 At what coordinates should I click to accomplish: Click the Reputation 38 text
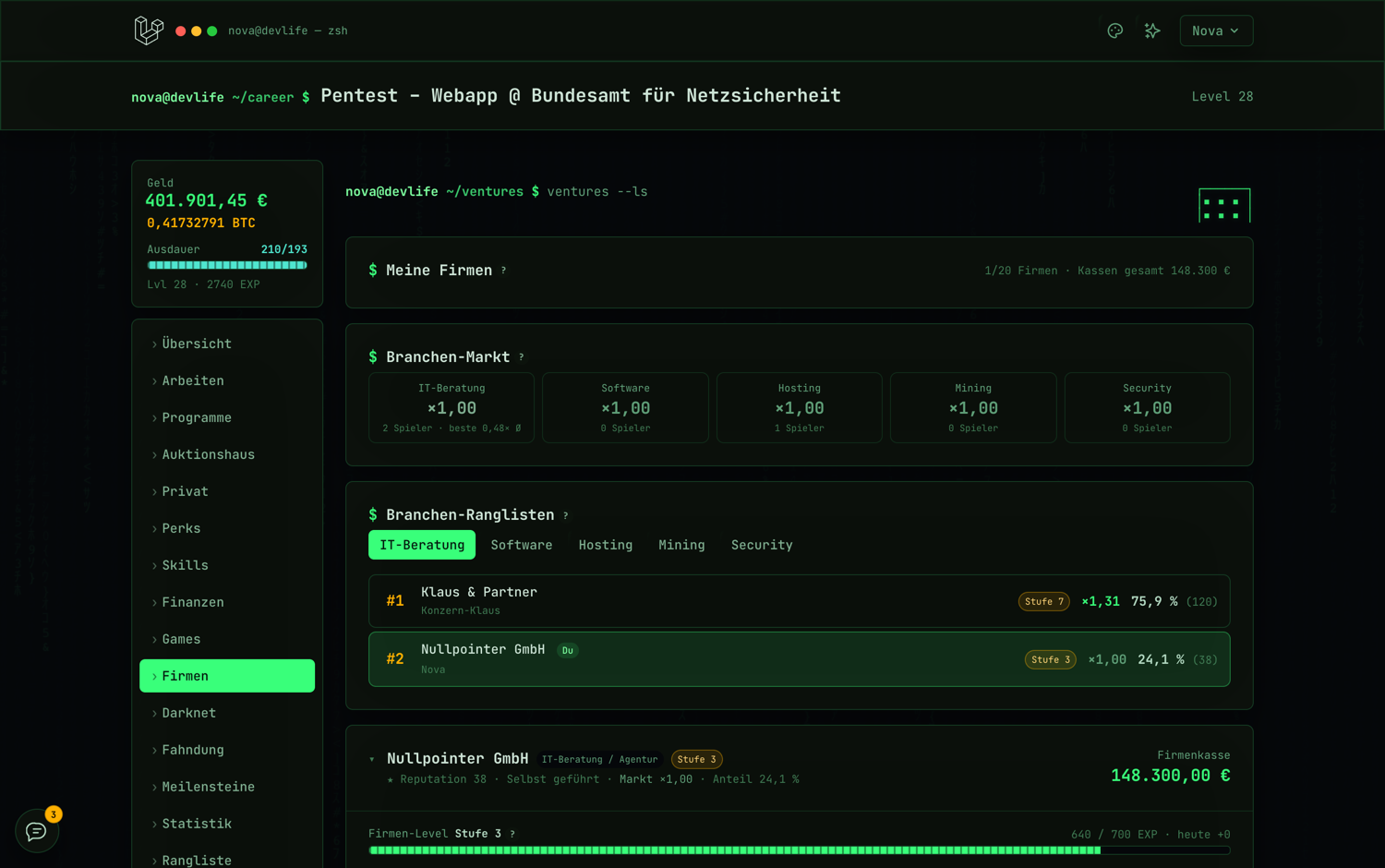coord(443,779)
